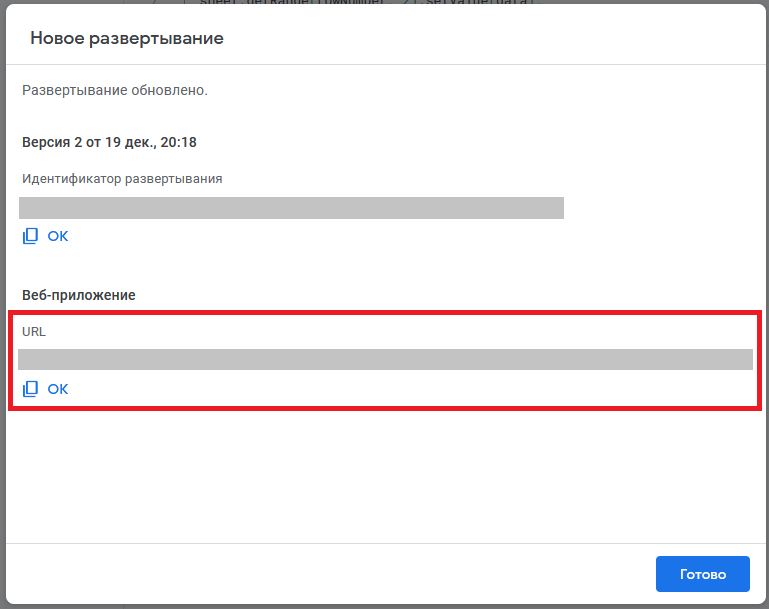Click the 20:18 time in version heading

(178, 142)
